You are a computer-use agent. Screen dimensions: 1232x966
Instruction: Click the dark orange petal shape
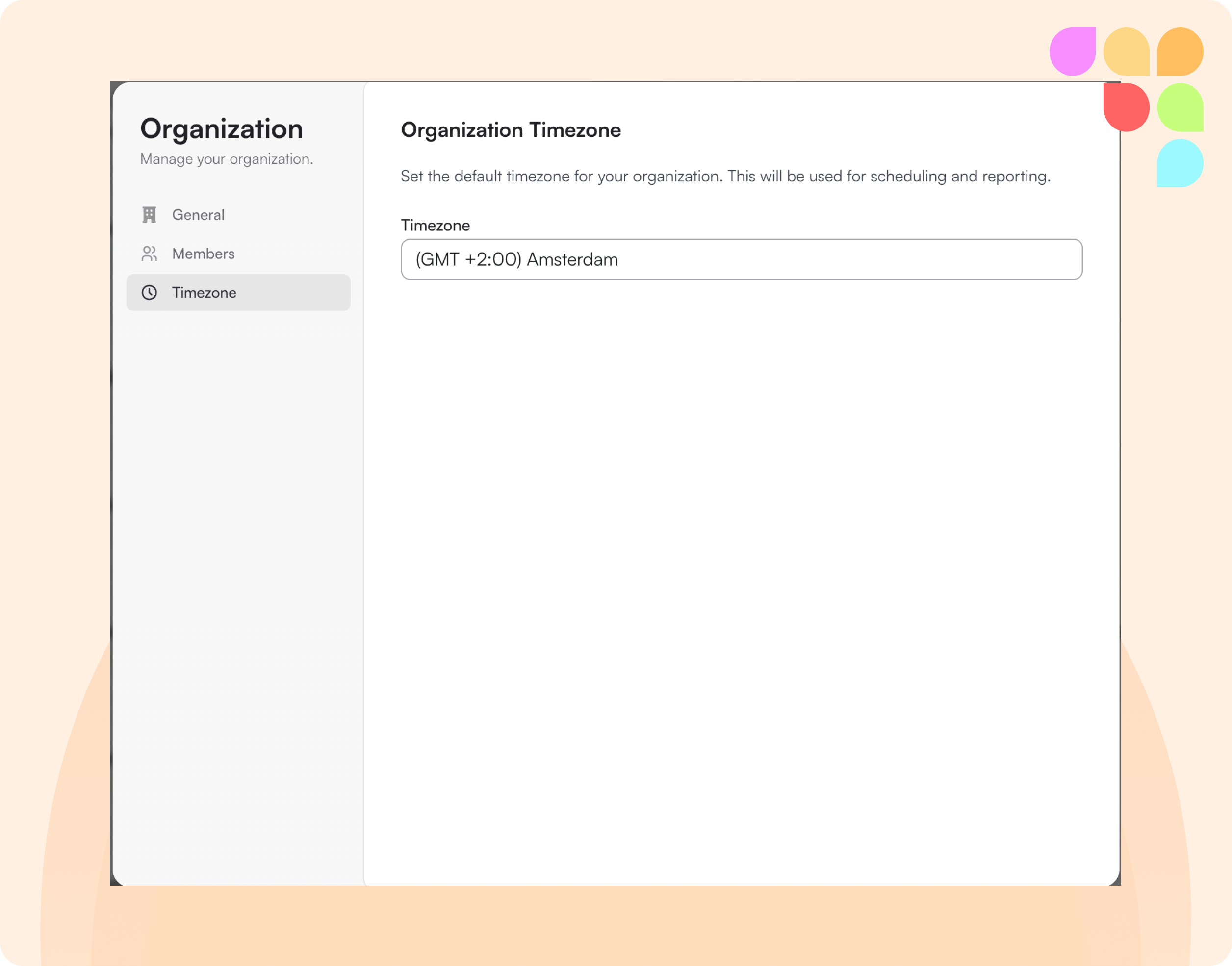tap(1180, 51)
